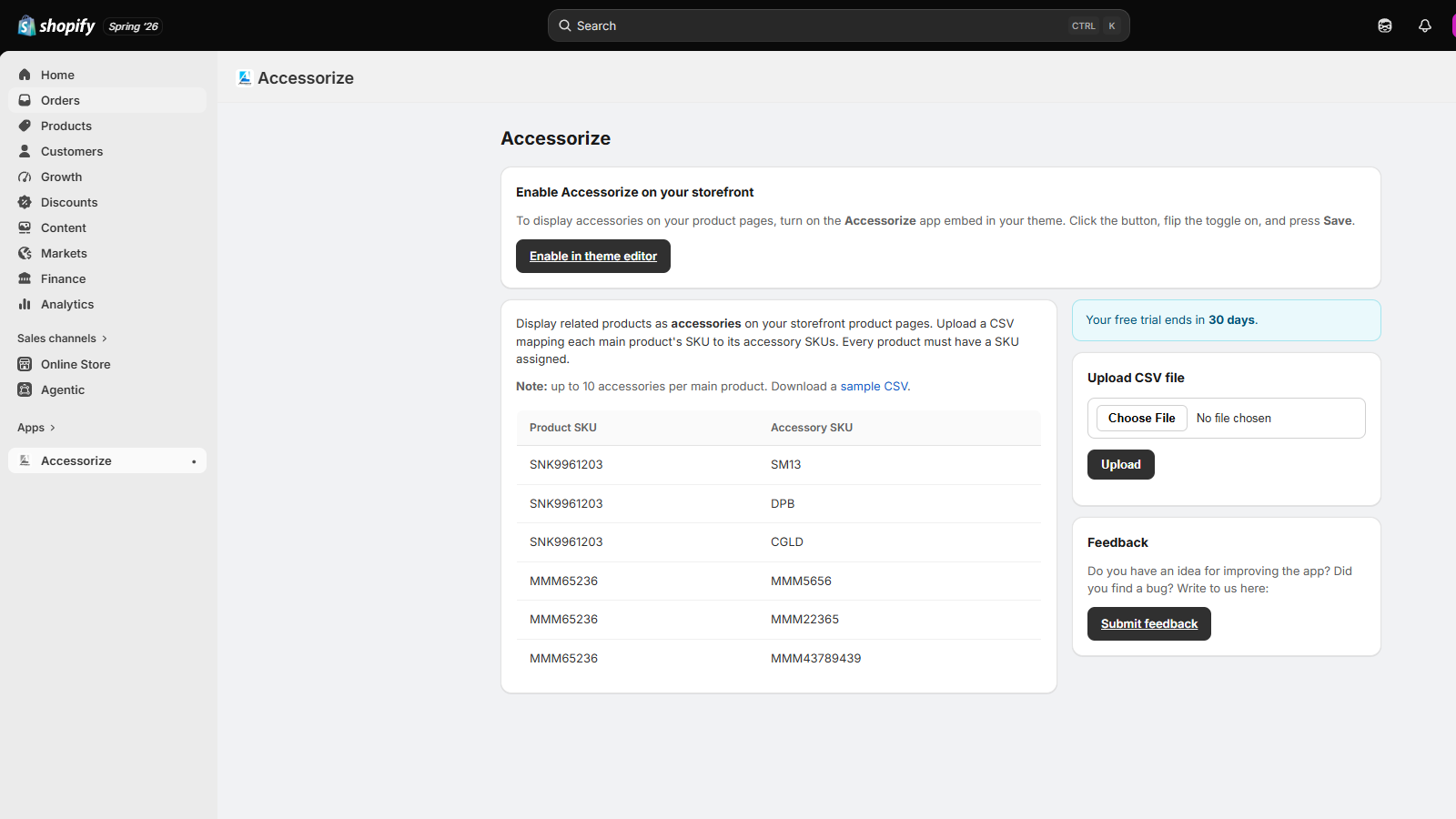Screen dimensions: 1456x819
Task: Click the Enable in theme editor button
Action: pyautogui.click(x=593, y=256)
